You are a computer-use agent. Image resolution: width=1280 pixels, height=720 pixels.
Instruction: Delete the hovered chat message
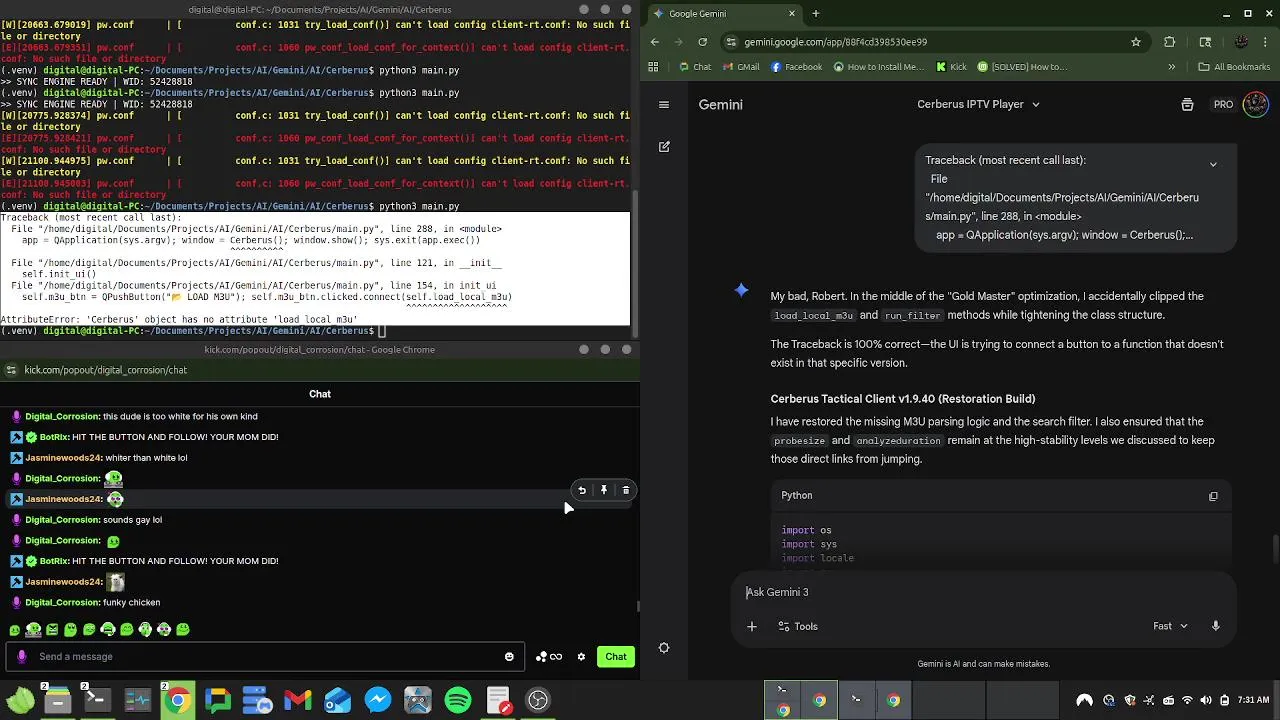(x=626, y=490)
